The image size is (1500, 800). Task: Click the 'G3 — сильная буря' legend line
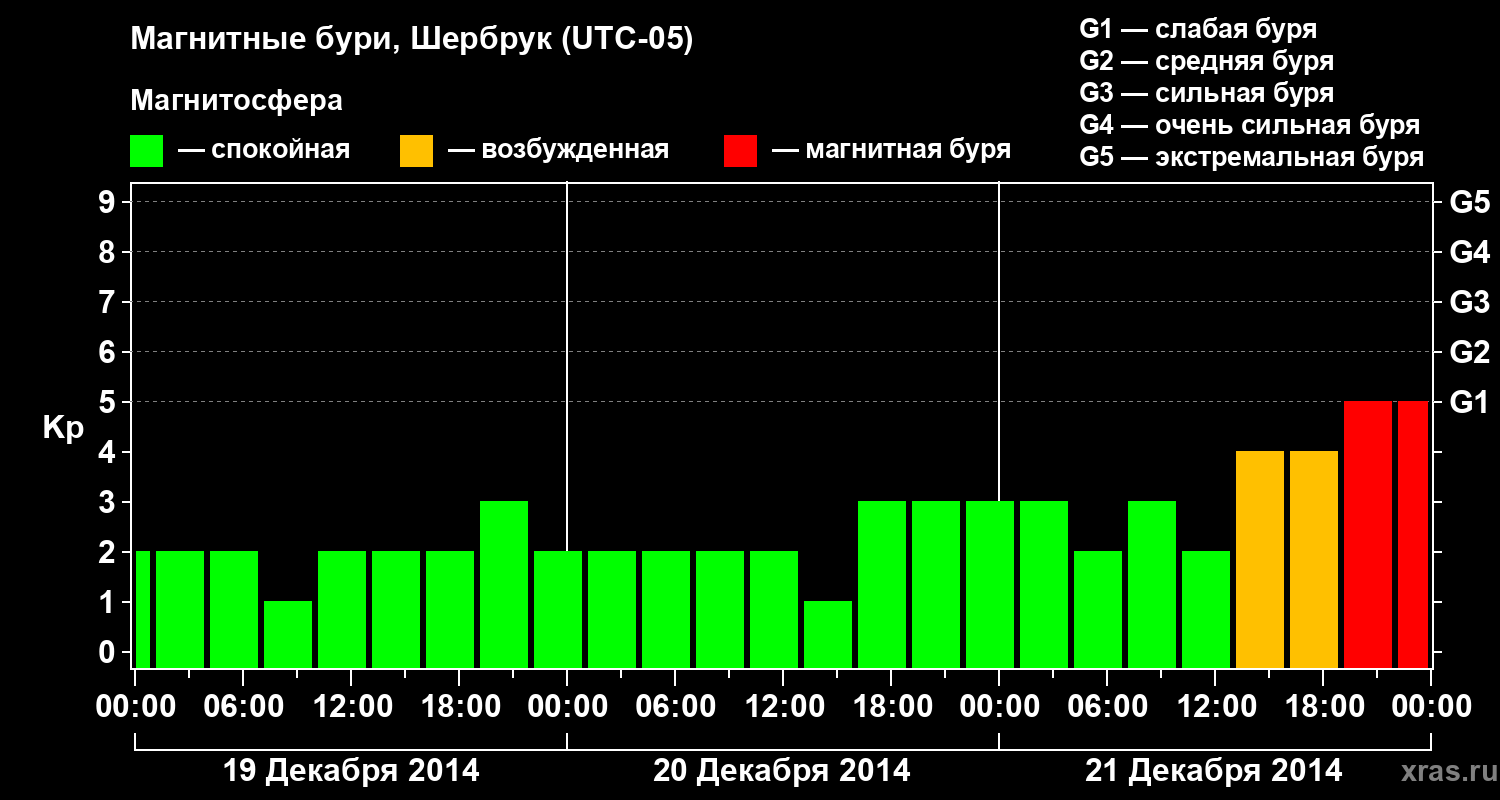[1206, 93]
